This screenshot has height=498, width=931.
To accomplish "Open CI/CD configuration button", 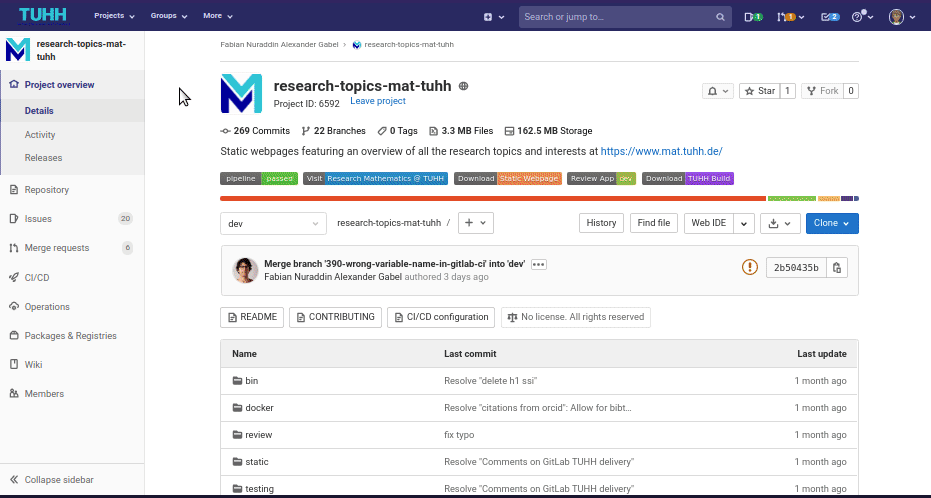I will [441, 317].
